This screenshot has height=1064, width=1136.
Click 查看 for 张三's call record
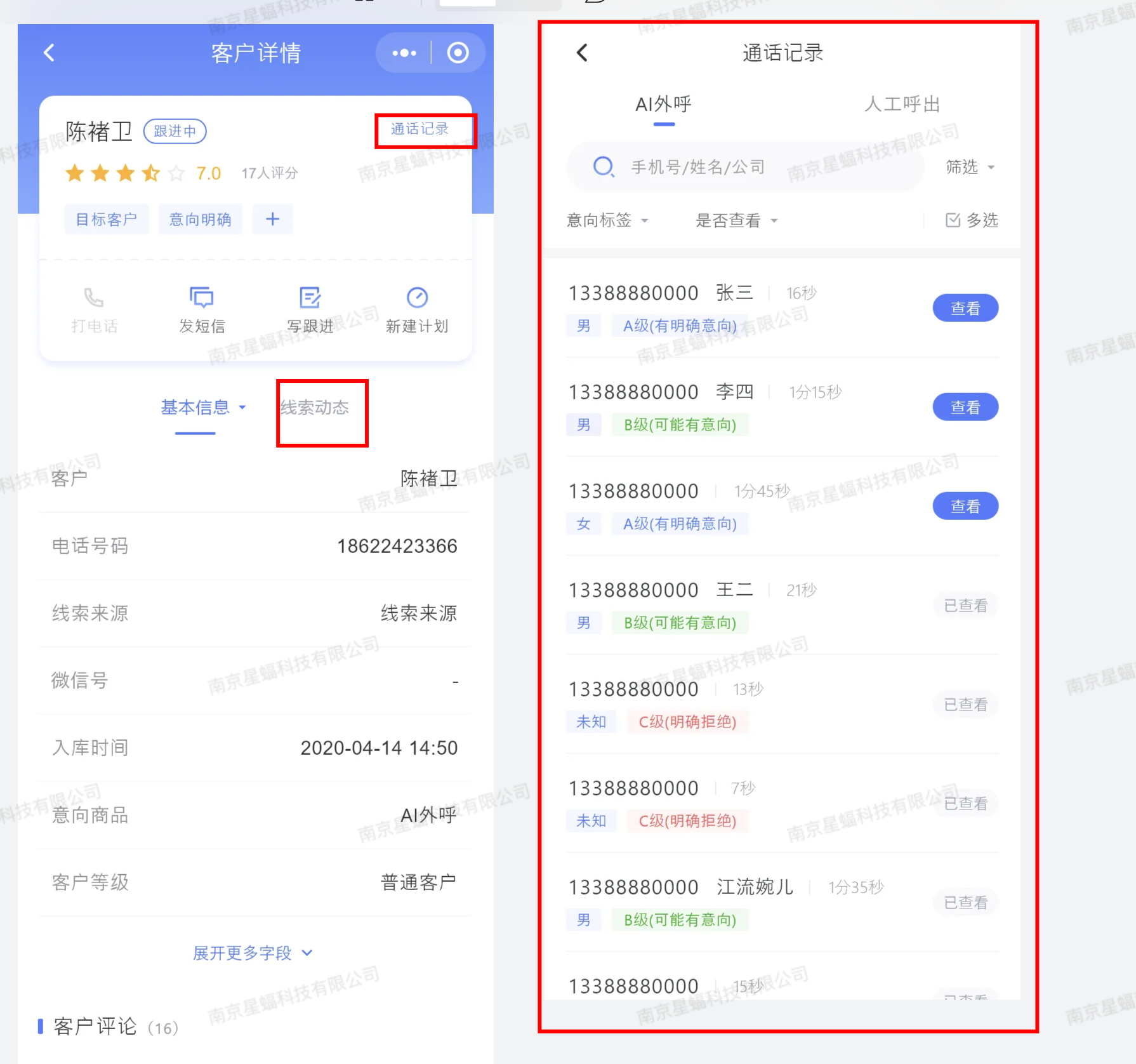tap(965, 308)
